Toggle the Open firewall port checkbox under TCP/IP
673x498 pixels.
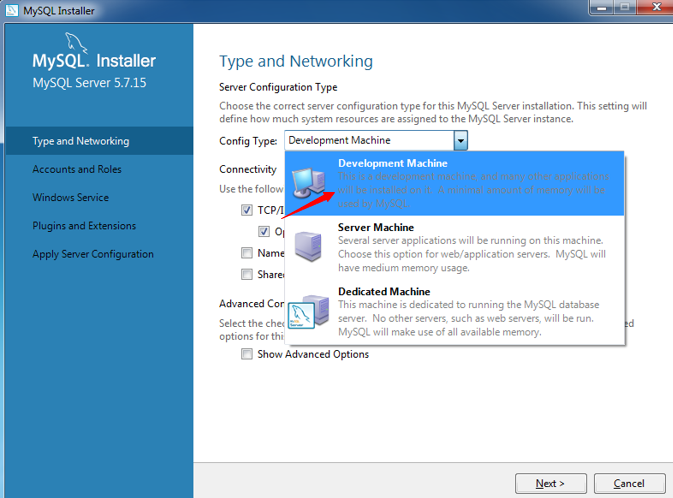(x=264, y=231)
